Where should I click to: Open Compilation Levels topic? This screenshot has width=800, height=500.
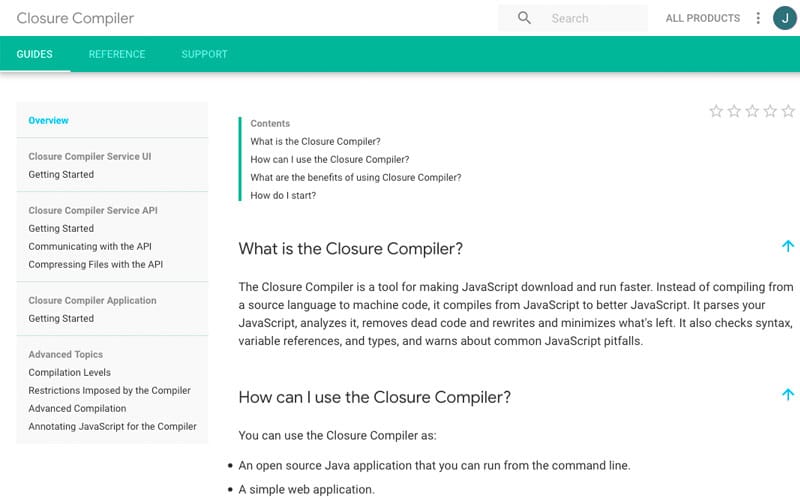69,372
